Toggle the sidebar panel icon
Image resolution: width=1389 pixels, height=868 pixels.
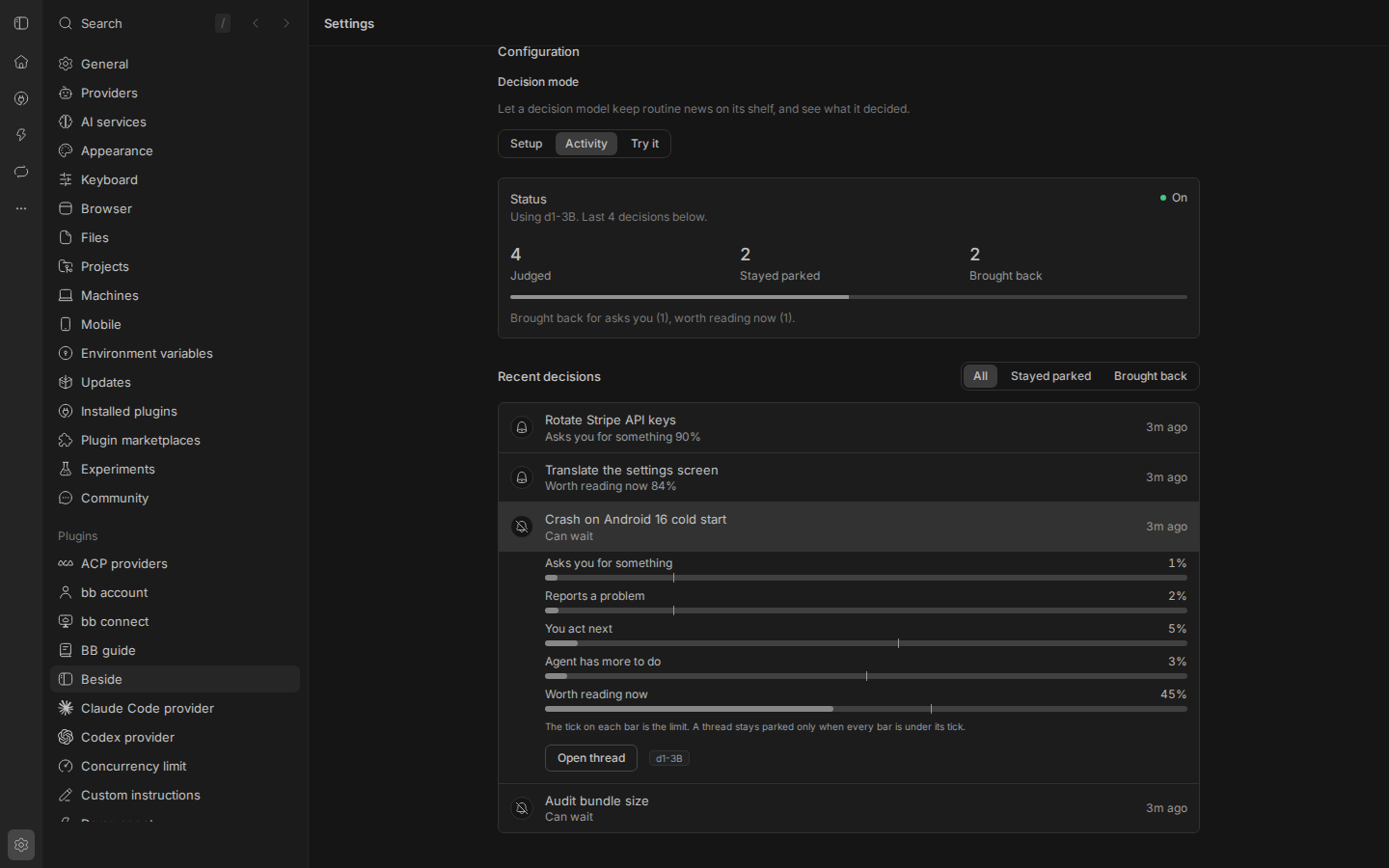click(21, 23)
